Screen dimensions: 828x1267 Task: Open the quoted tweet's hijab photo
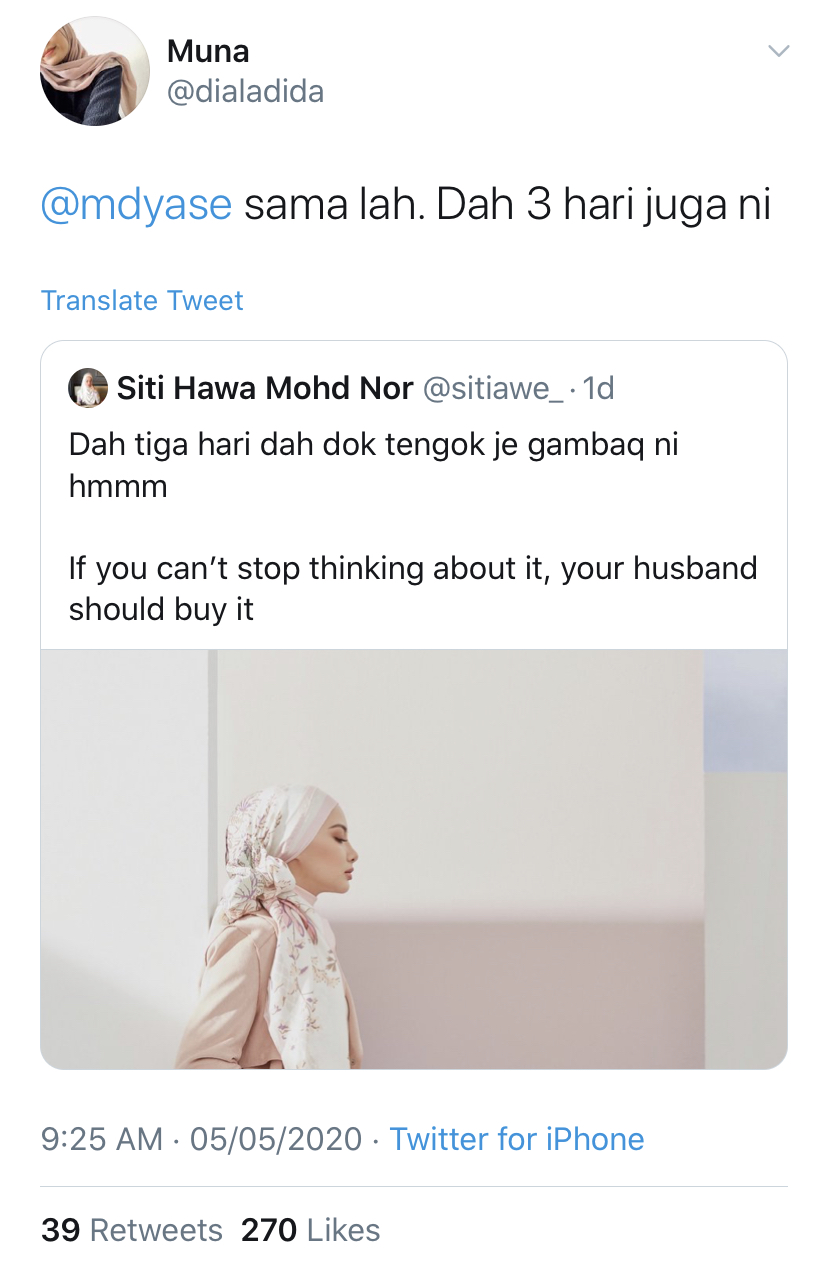(413, 858)
